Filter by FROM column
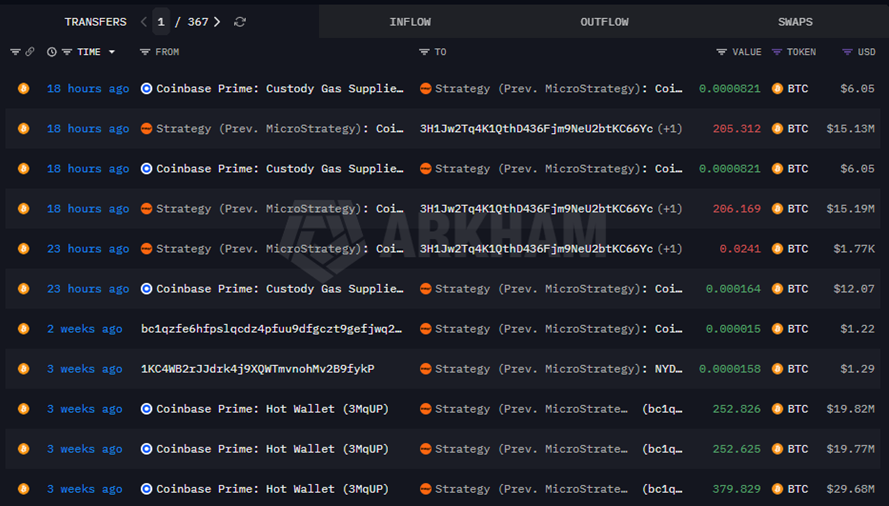The image size is (889, 506). tap(145, 52)
